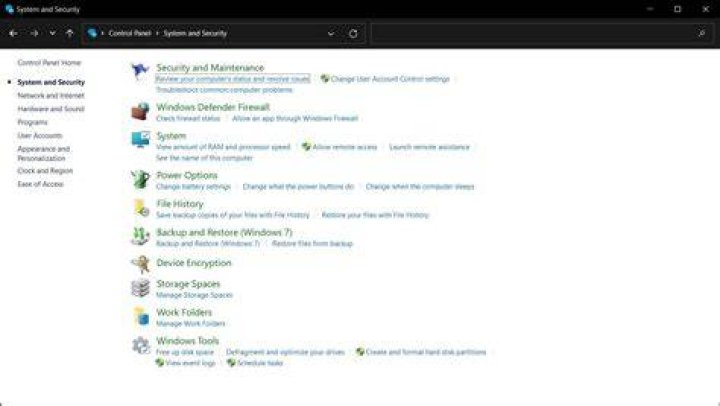The width and height of the screenshot is (720, 406).
Task: Click the File History folder icon
Action: 140,208
